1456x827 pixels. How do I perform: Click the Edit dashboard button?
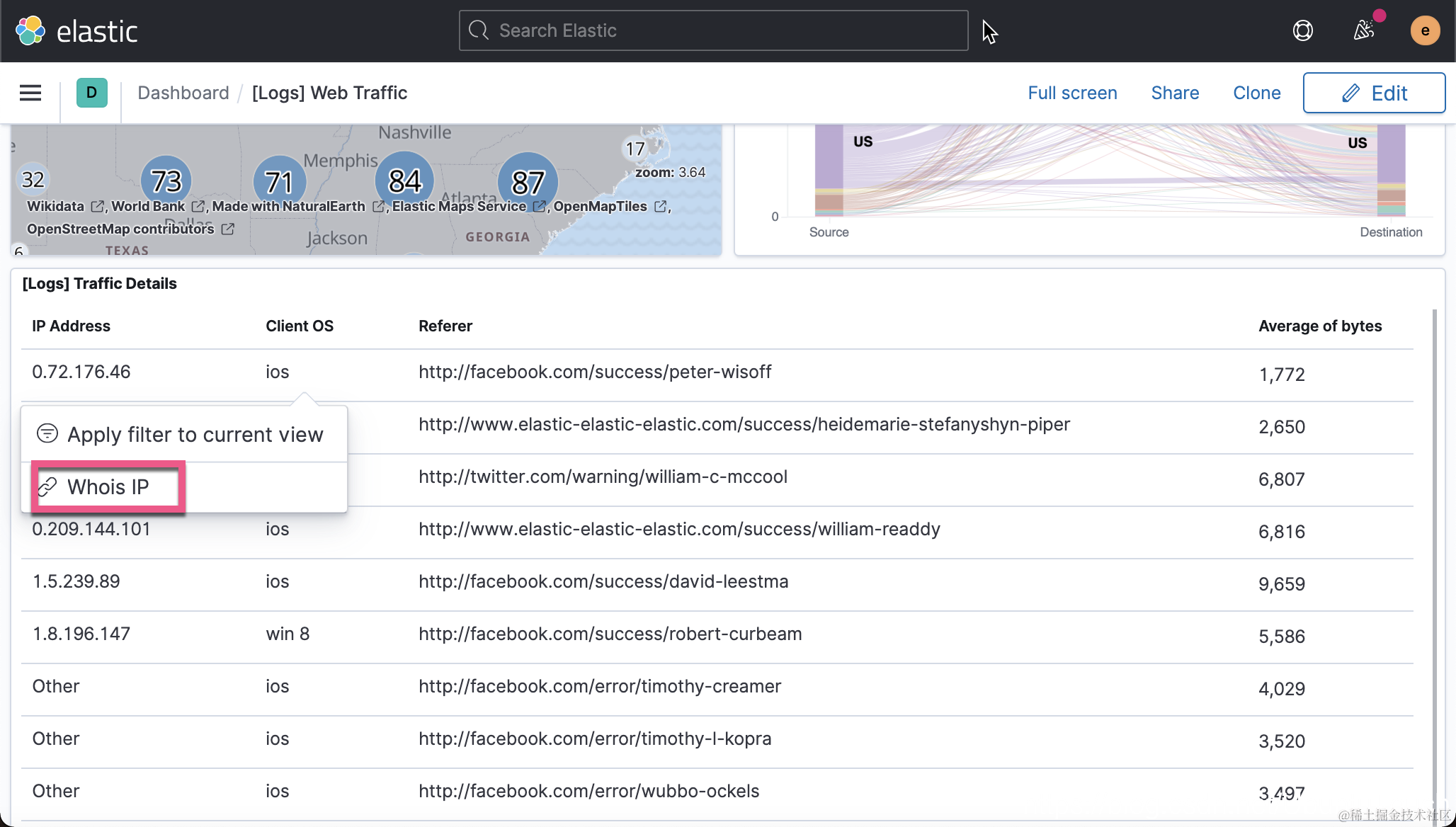click(1373, 93)
